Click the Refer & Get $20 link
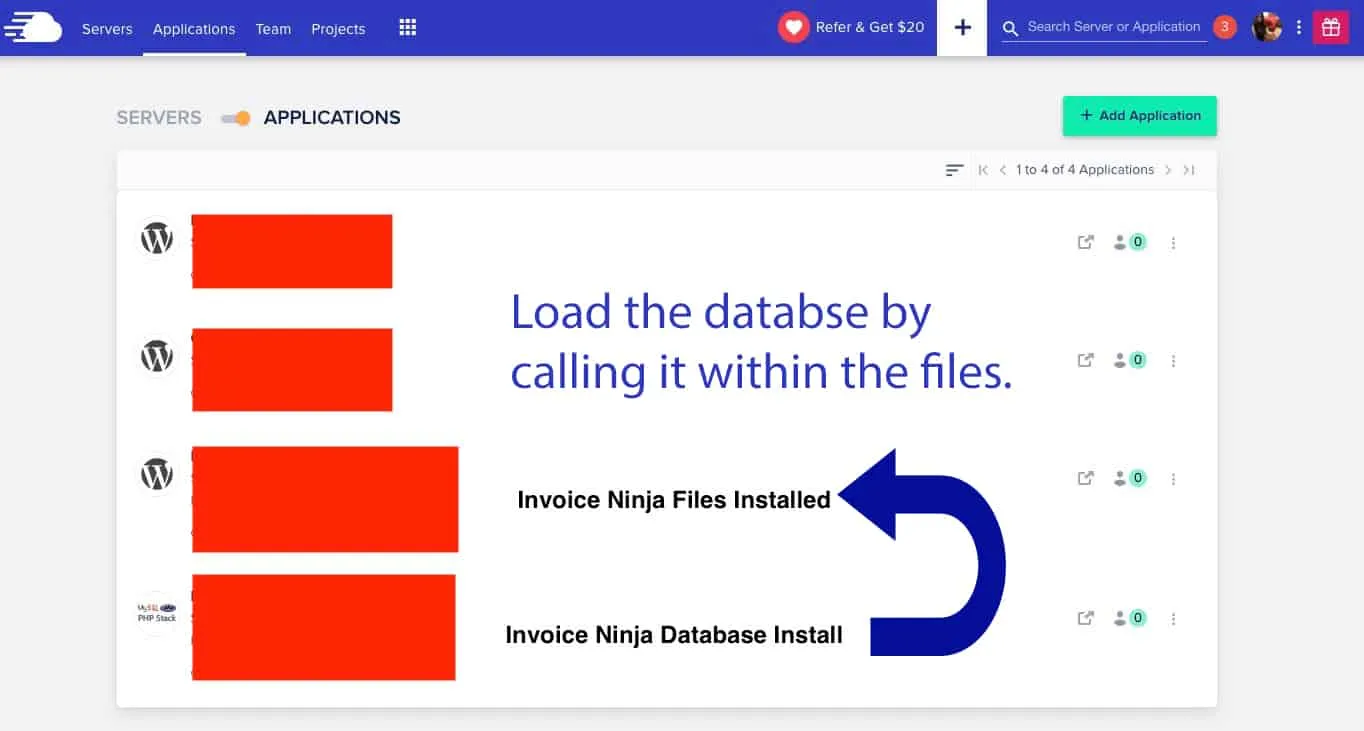 pos(870,27)
